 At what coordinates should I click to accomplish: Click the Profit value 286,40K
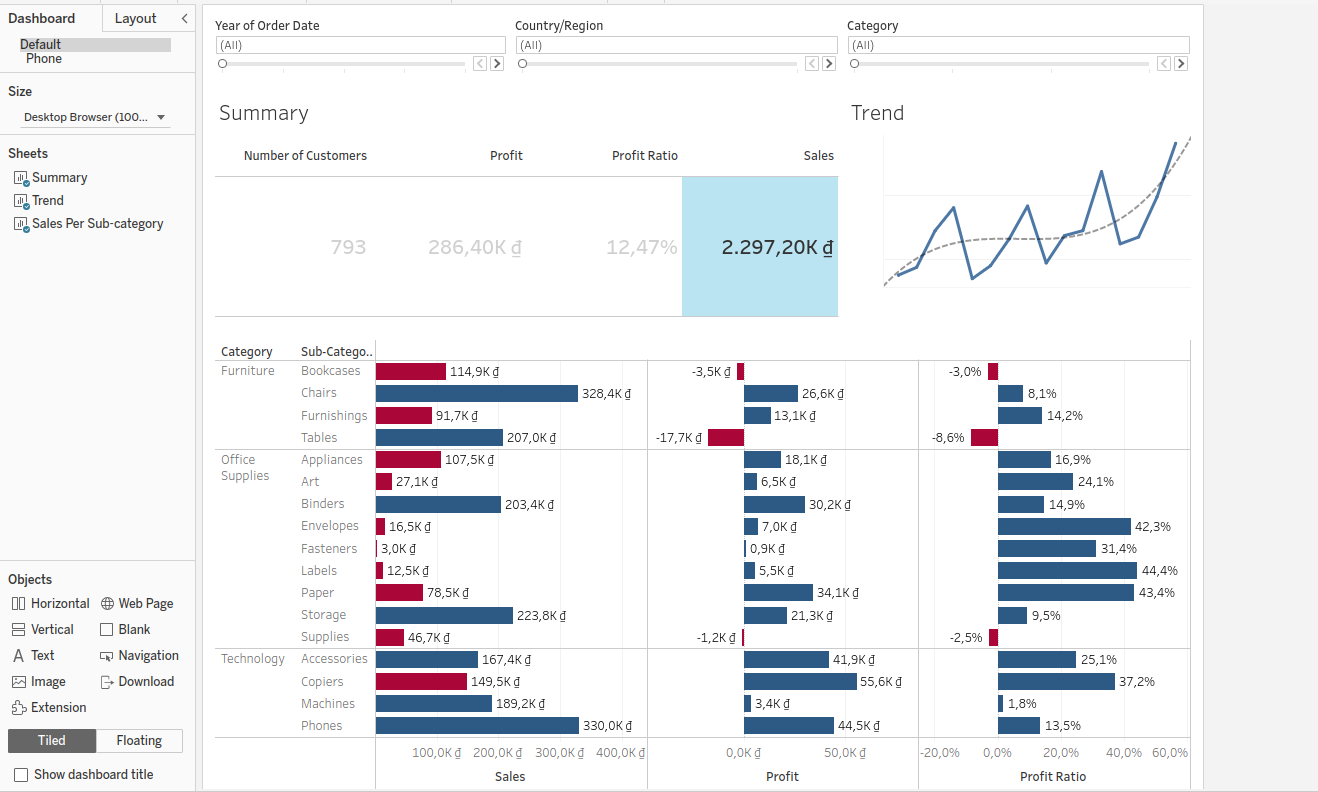point(475,247)
